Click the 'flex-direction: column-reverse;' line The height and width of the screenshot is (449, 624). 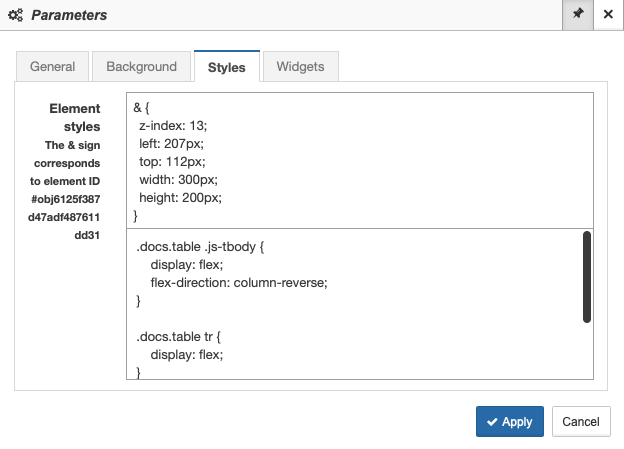coord(239,283)
